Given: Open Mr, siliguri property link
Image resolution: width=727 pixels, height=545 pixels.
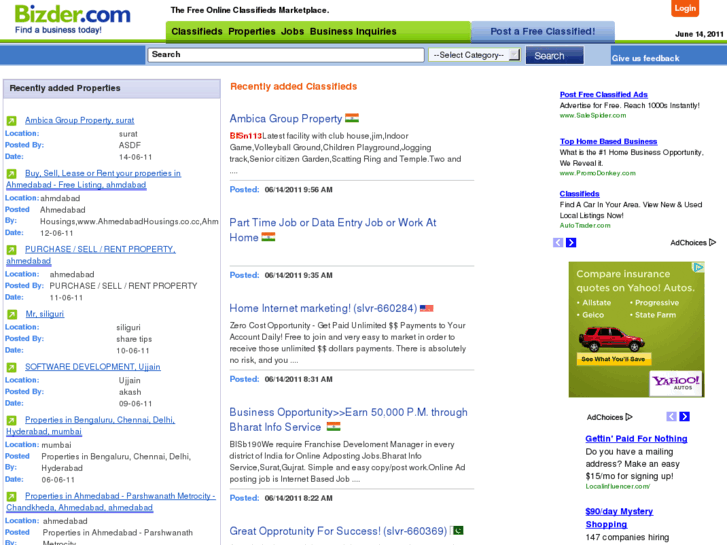Looking at the screenshot, I should coord(45,314).
